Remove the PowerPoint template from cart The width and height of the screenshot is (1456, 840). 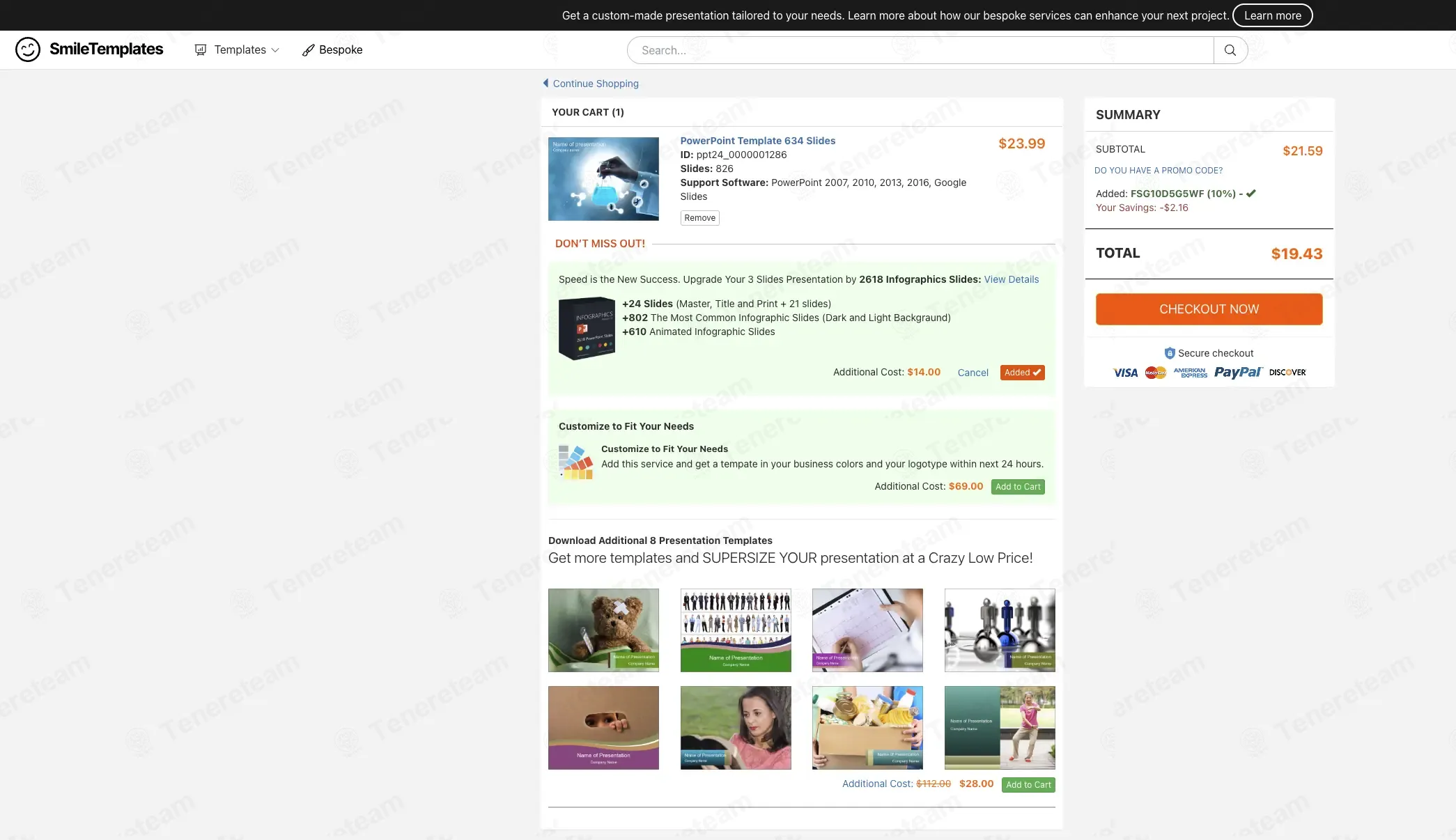point(700,218)
